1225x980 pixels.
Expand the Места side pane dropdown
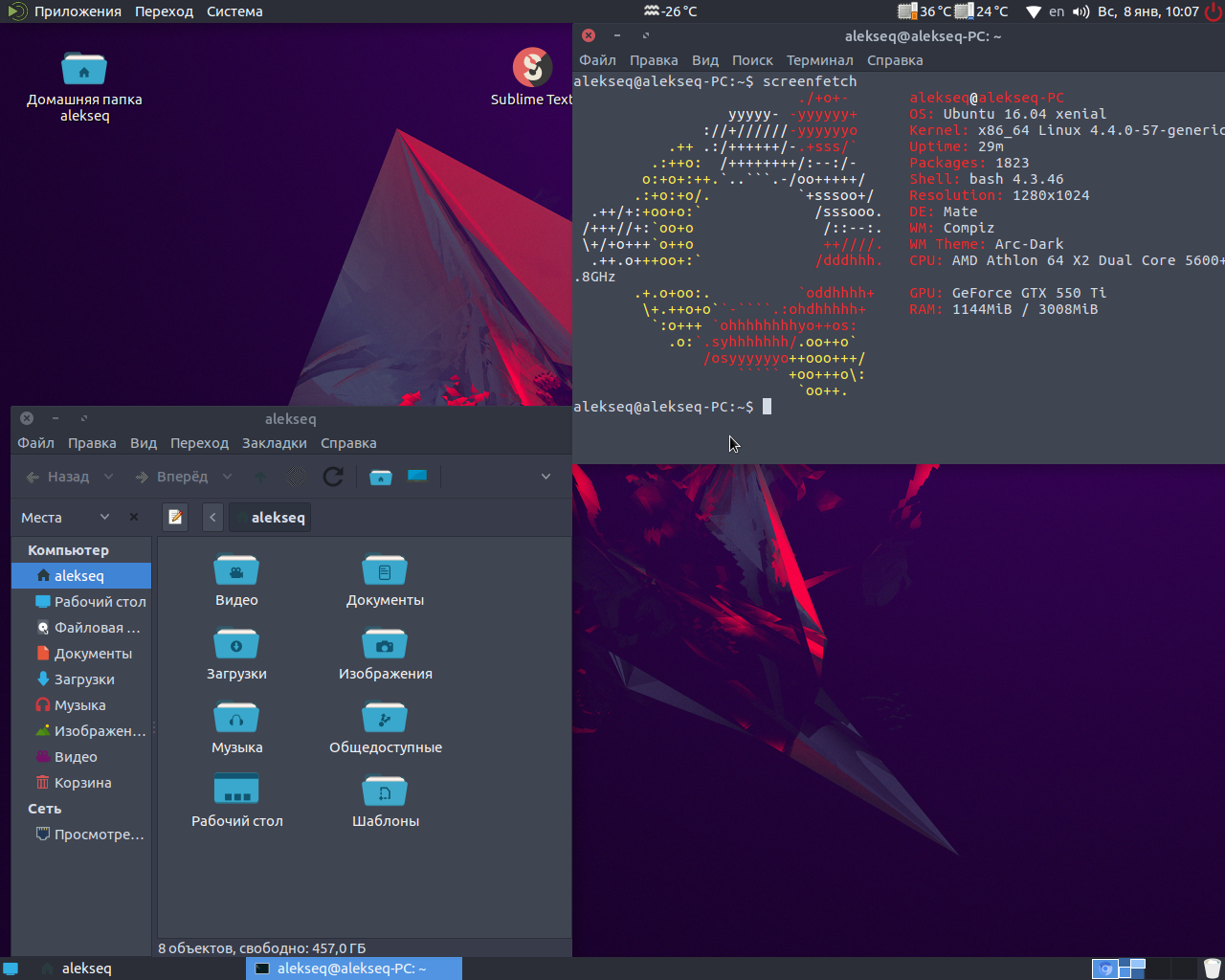pyautogui.click(x=104, y=518)
